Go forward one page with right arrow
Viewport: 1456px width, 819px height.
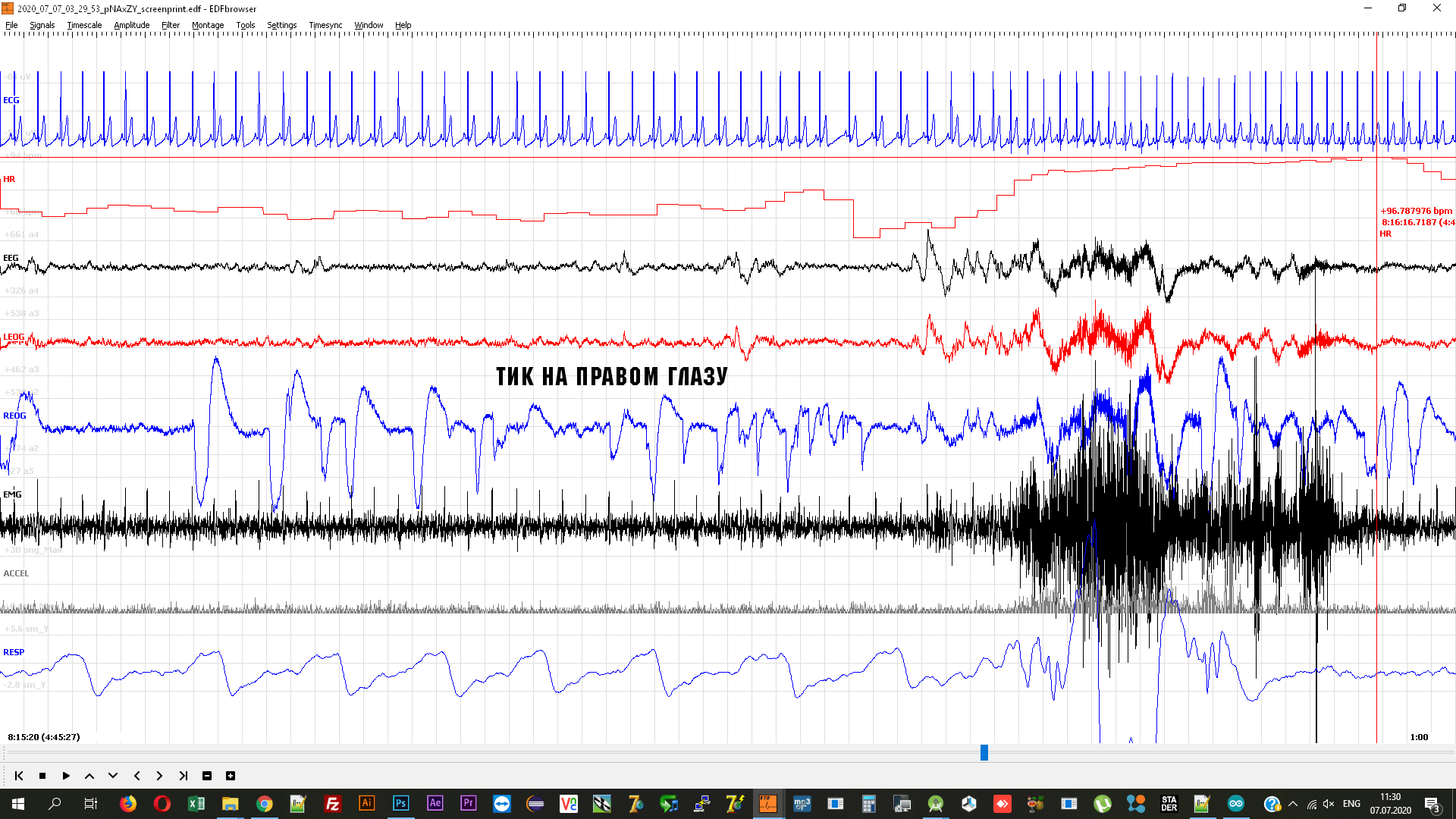[159, 776]
